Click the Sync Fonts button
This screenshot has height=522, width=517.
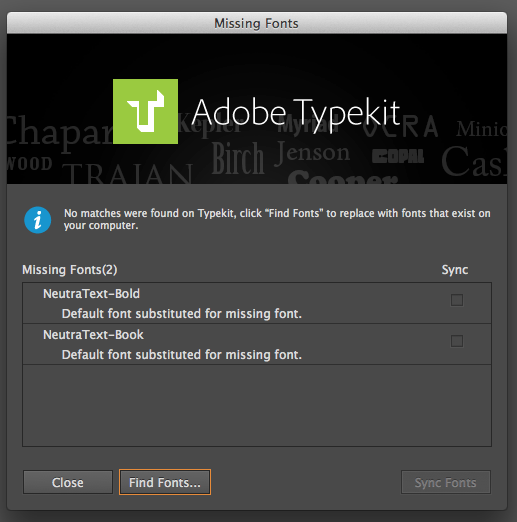coord(446,482)
